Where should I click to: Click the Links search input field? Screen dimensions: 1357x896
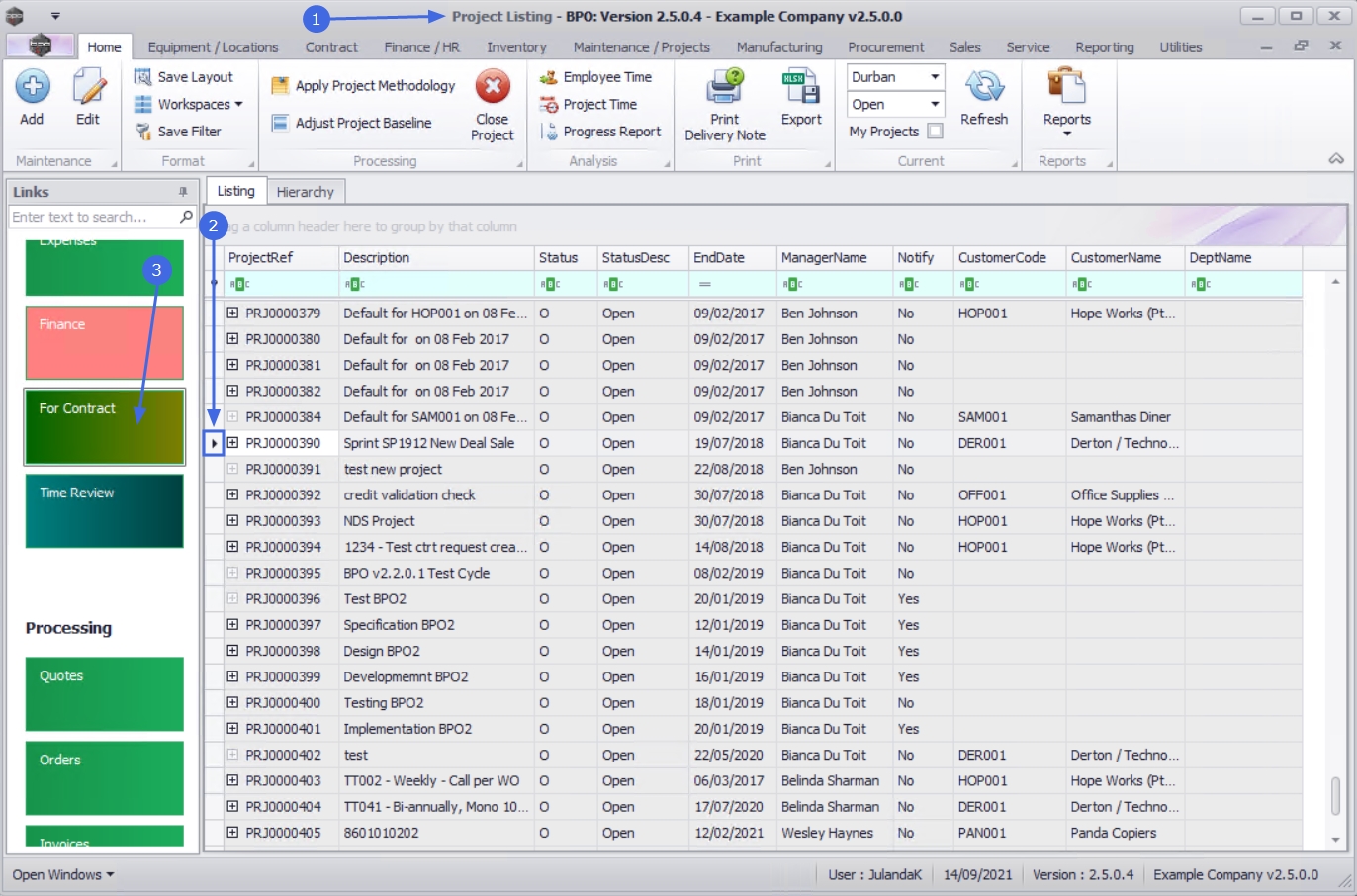94,217
